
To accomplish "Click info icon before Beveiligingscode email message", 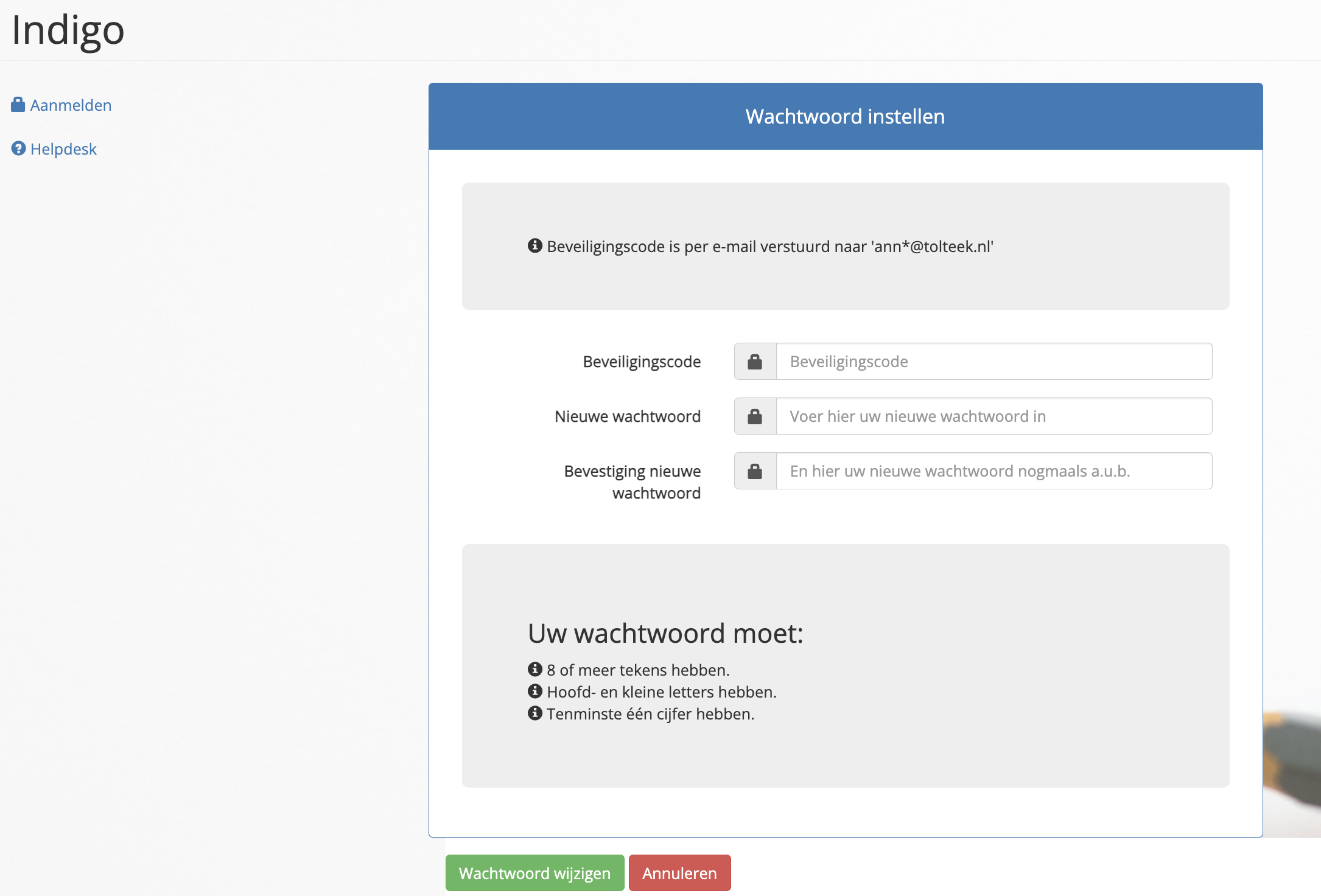I will 534,245.
